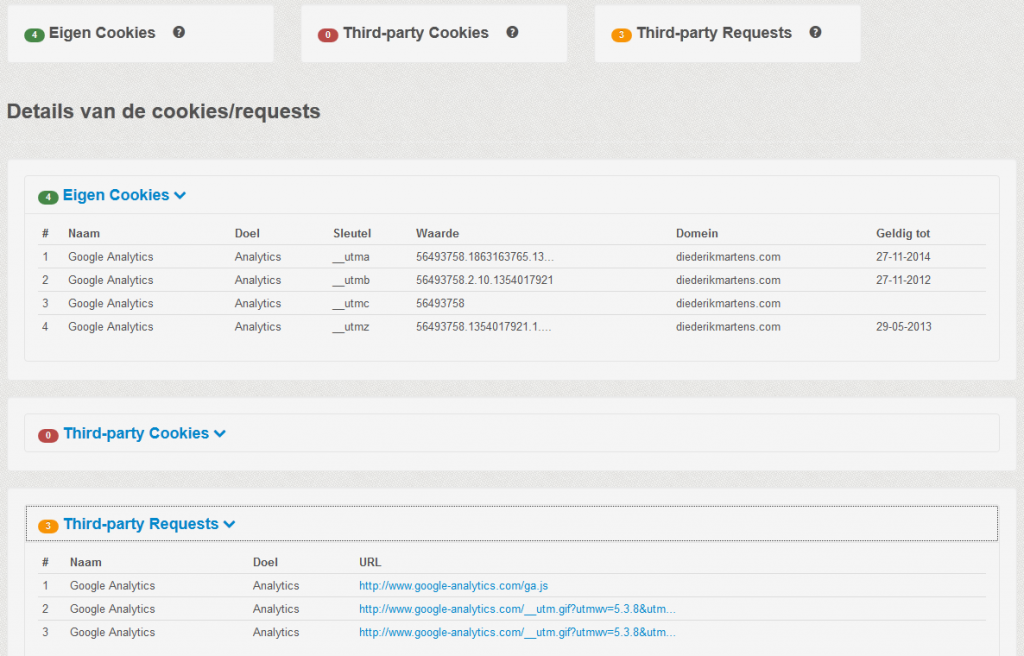This screenshot has height=656, width=1024.
Task: Click green badge count in Eigen Cookies summary
Action: [34, 35]
